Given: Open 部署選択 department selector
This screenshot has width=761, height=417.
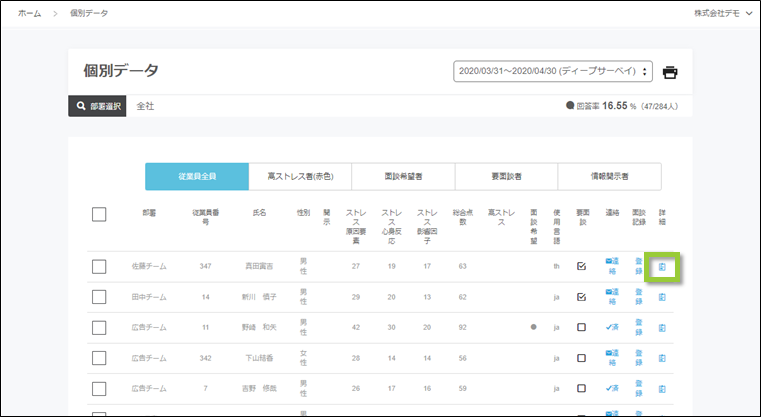Looking at the screenshot, I should 97,106.
